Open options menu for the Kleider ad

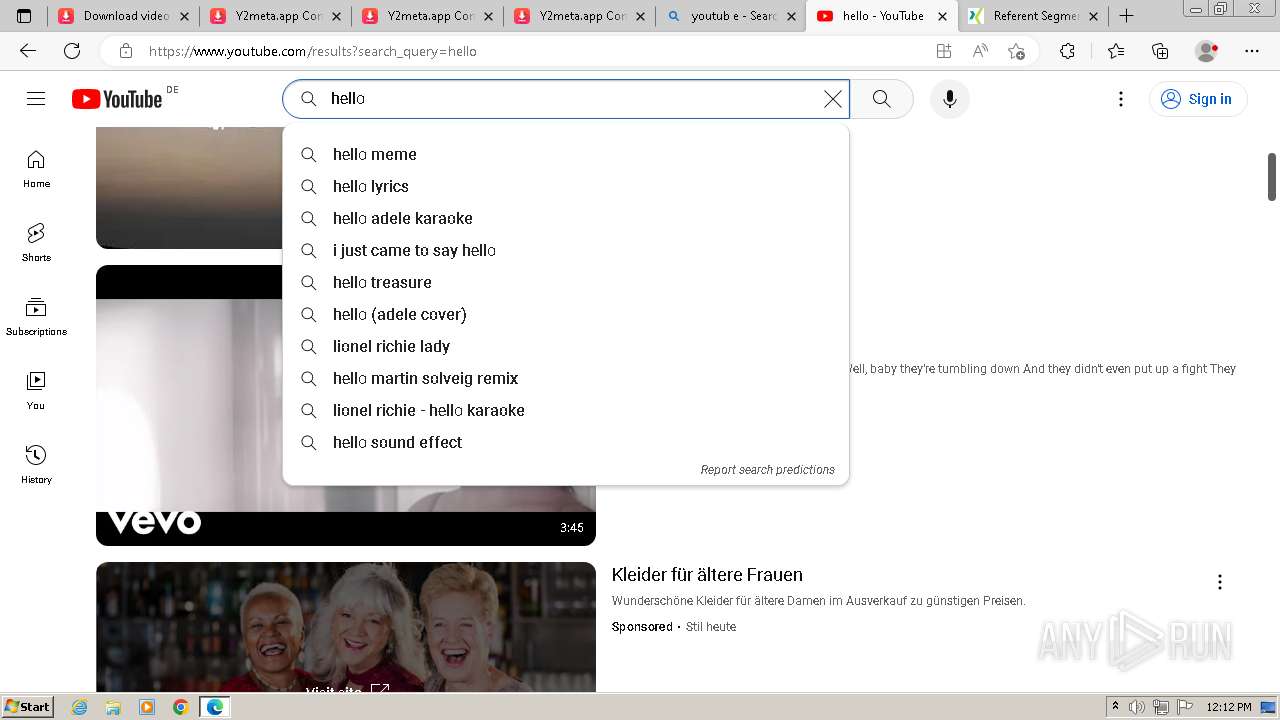1219,582
